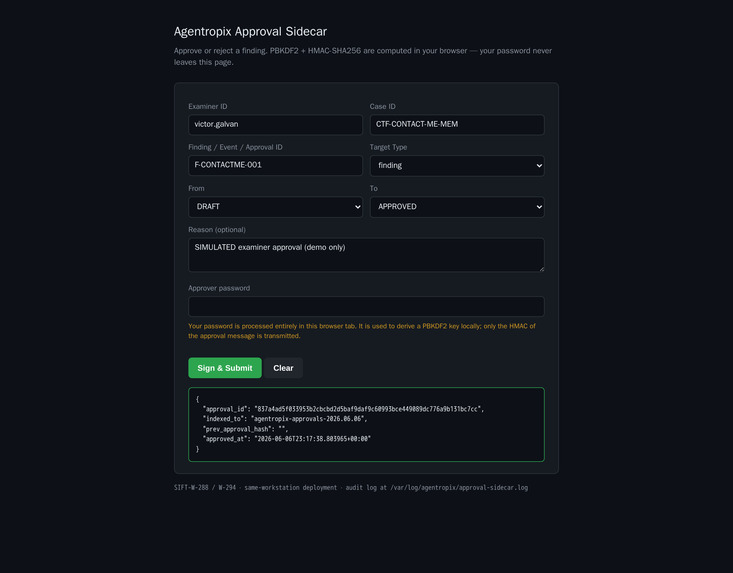Open the Target Type dropdown
The image size is (733, 573).
pyautogui.click(x=457, y=165)
